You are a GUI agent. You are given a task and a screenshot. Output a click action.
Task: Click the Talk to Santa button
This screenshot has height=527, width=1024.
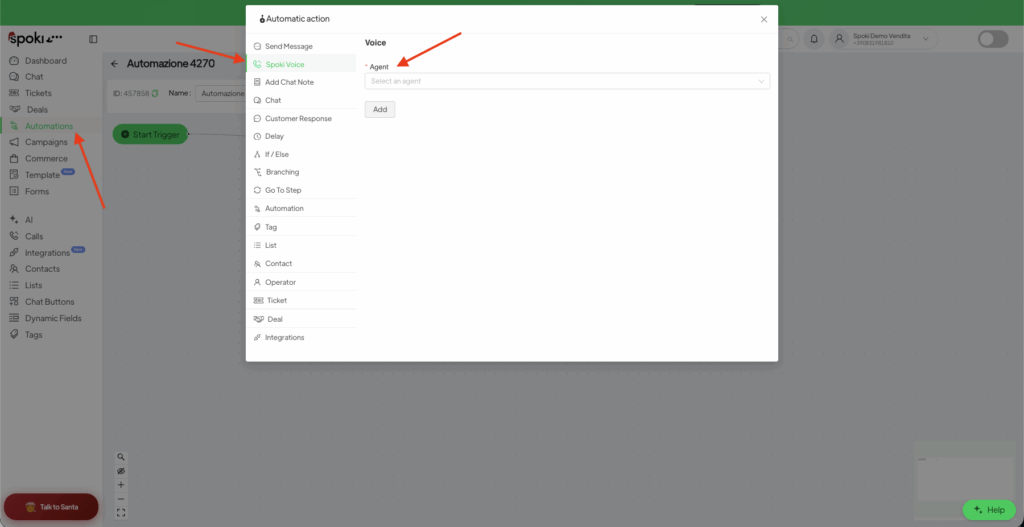tap(51, 507)
